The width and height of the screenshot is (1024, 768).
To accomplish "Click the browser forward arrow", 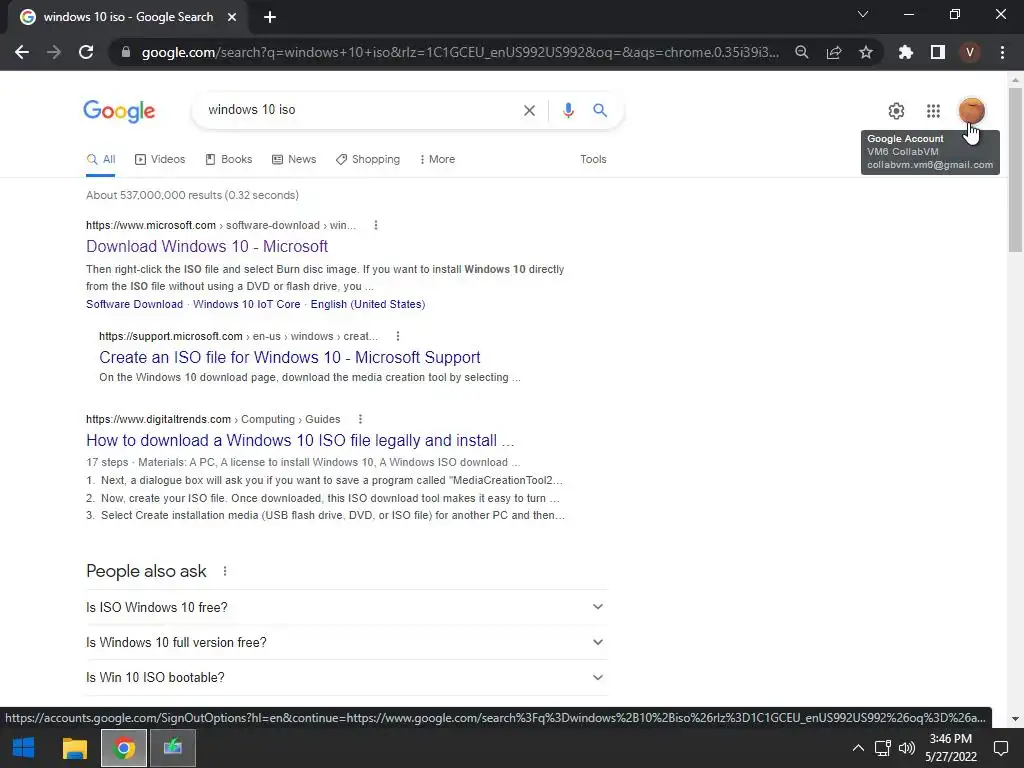I will tap(54, 52).
